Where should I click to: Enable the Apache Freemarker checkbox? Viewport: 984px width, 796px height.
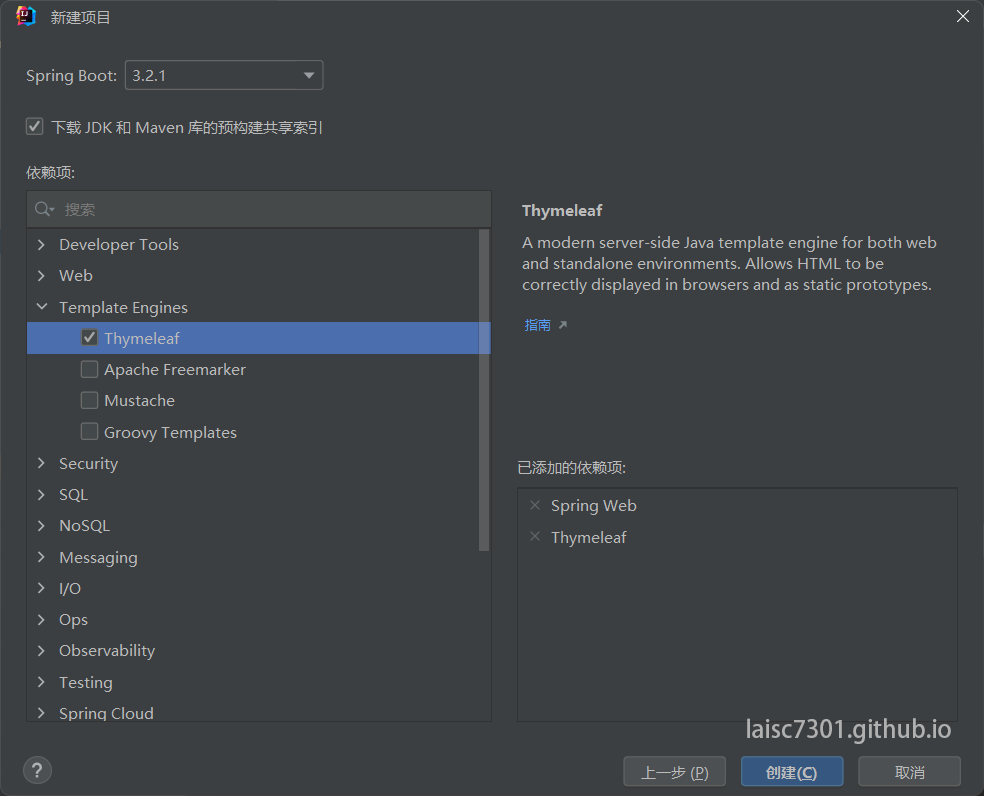coord(89,369)
